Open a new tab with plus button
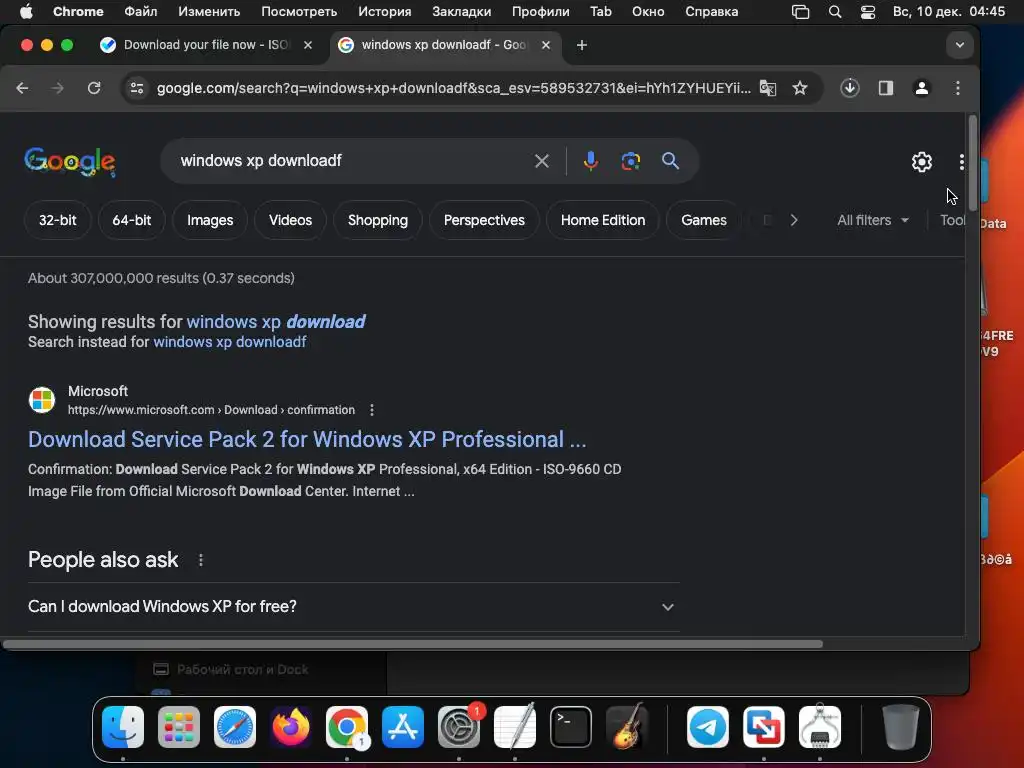1024x768 pixels. click(x=581, y=45)
